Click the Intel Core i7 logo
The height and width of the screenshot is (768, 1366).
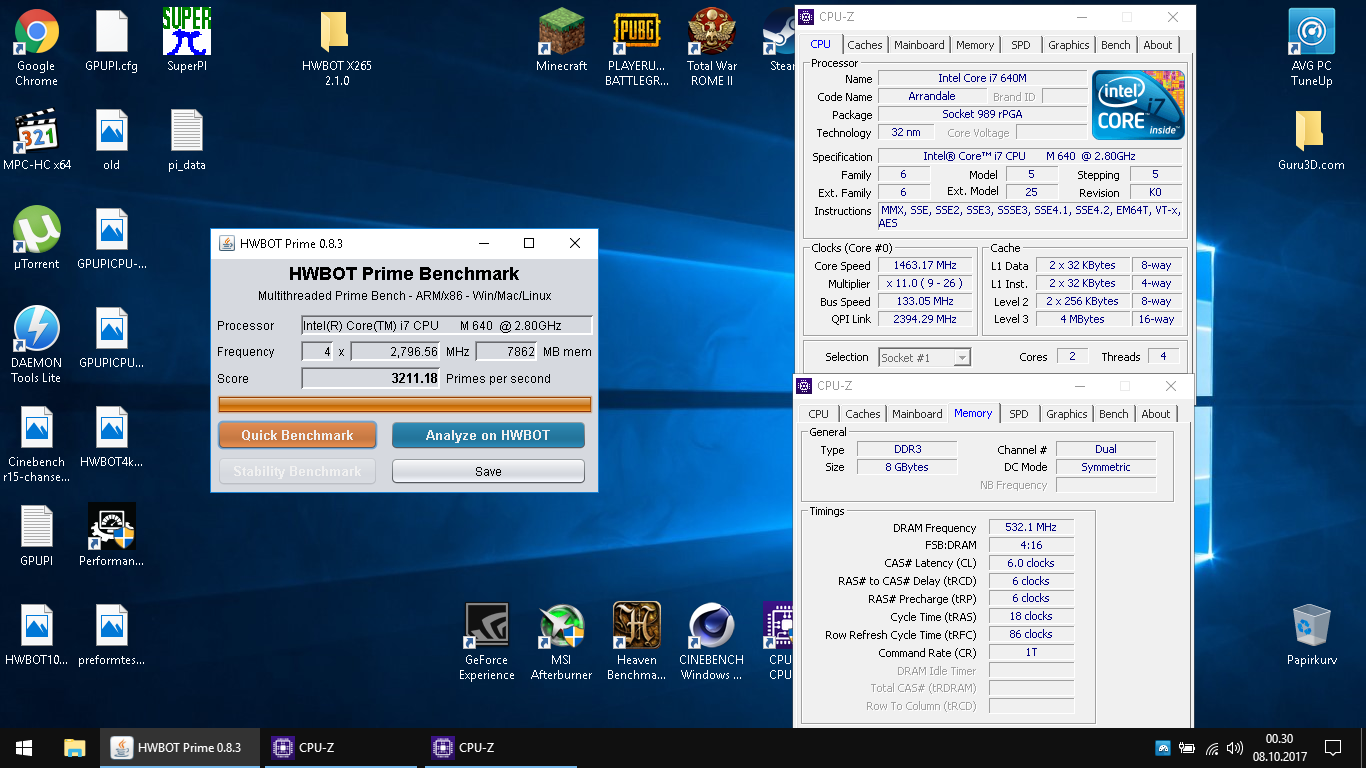pyautogui.click(x=1138, y=104)
